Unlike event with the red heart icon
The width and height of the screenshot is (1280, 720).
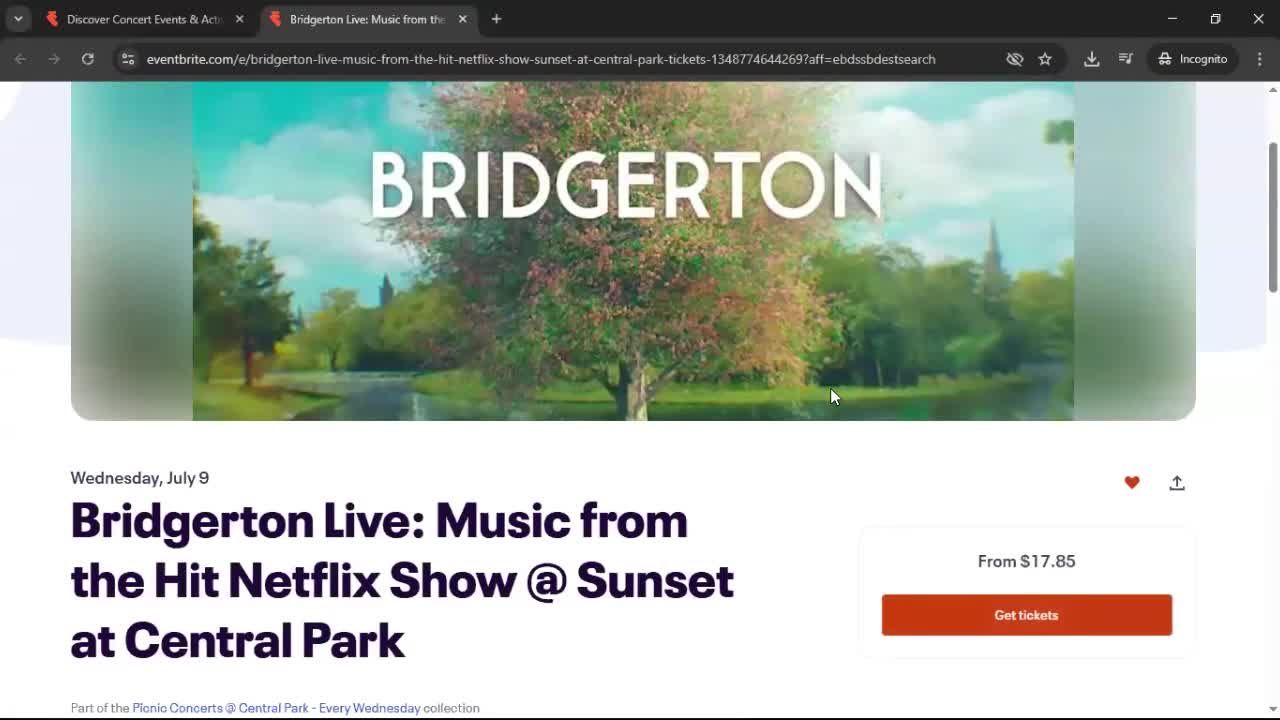(x=1132, y=482)
